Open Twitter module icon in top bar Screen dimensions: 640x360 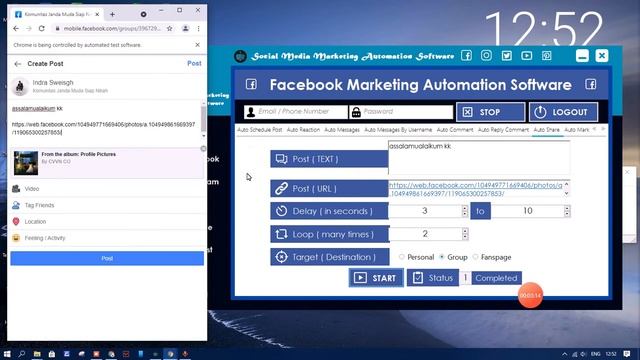[x=507, y=56]
